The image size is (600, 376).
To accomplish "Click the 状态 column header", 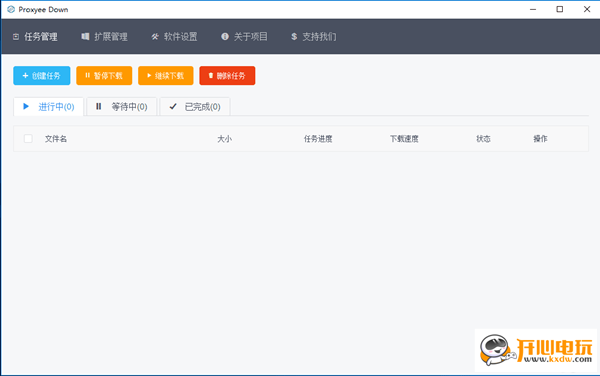I will coord(483,139).
